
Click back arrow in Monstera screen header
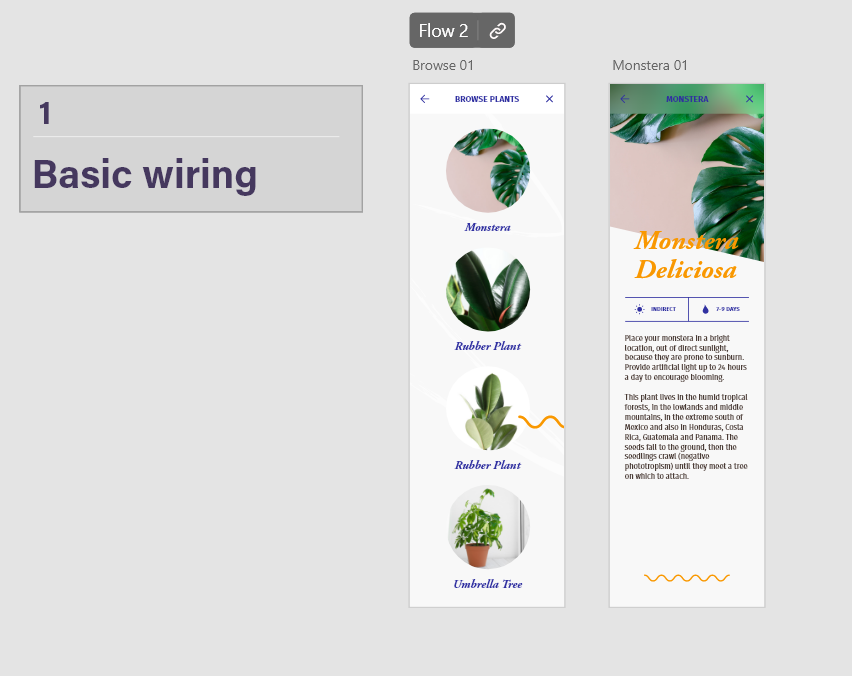pyautogui.click(x=625, y=99)
